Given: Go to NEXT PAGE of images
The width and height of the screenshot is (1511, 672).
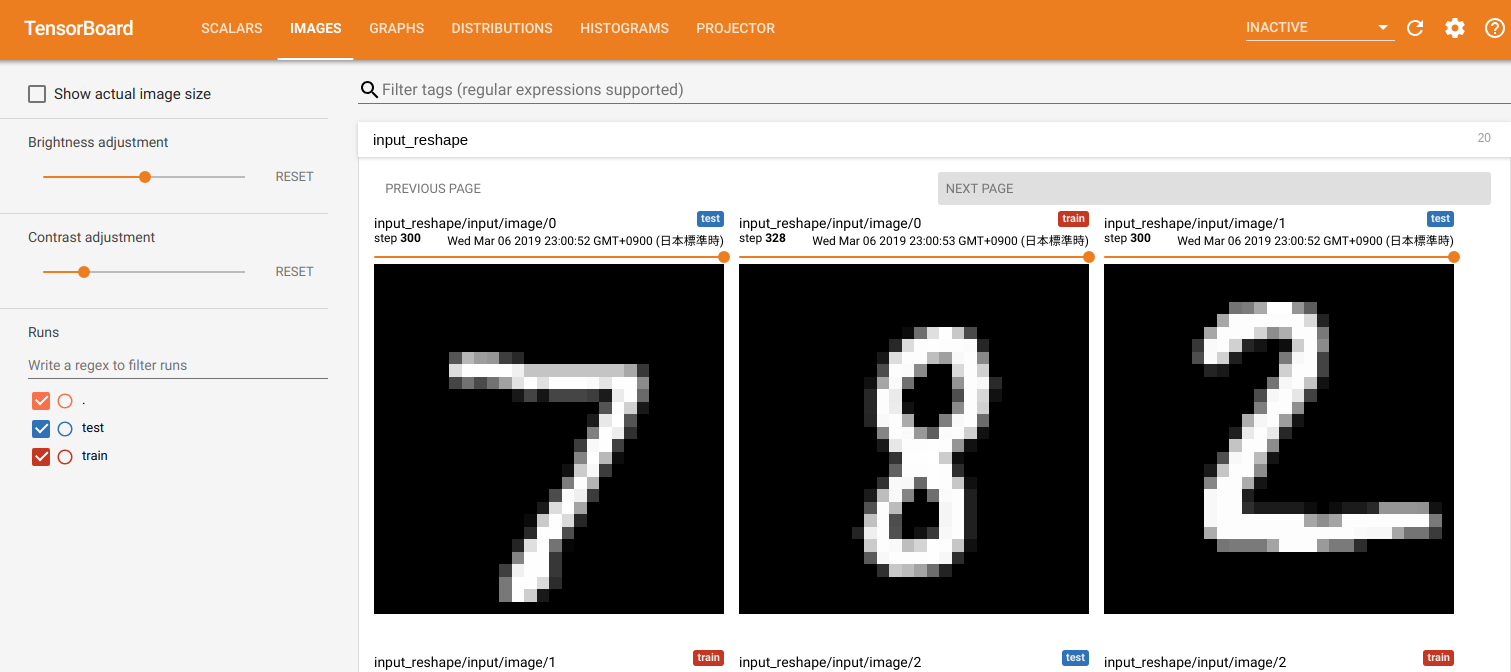Looking at the screenshot, I should tap(1214, 188).
